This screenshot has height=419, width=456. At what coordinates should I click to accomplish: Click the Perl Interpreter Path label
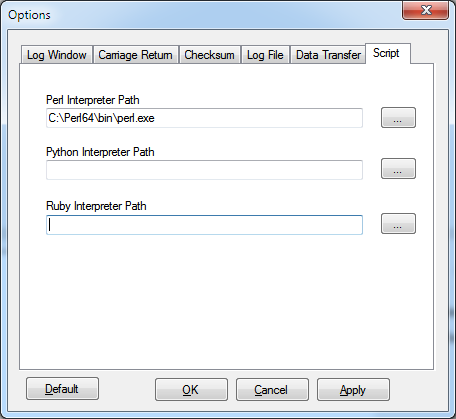(x=93, y=100)
